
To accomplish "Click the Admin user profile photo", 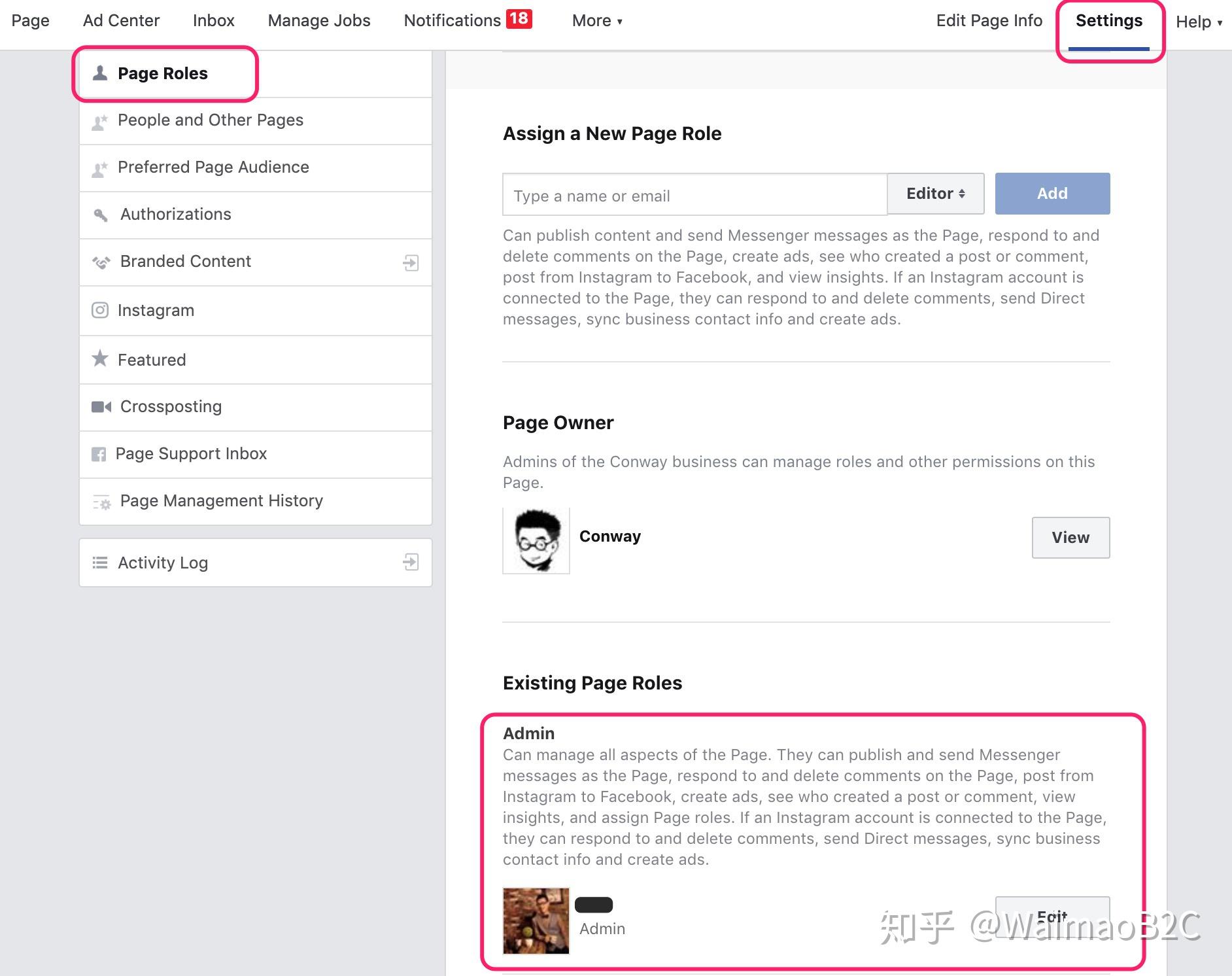I will tap(536, 920).
